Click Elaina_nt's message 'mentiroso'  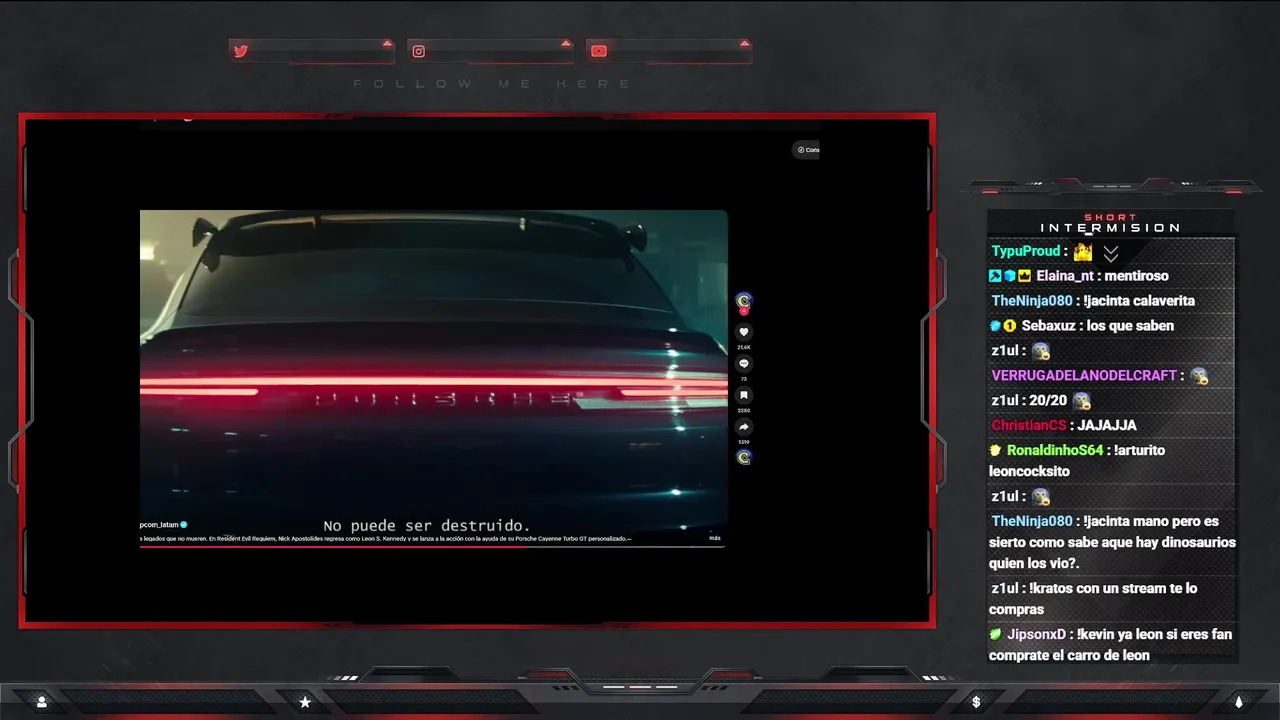[1136, 276]
